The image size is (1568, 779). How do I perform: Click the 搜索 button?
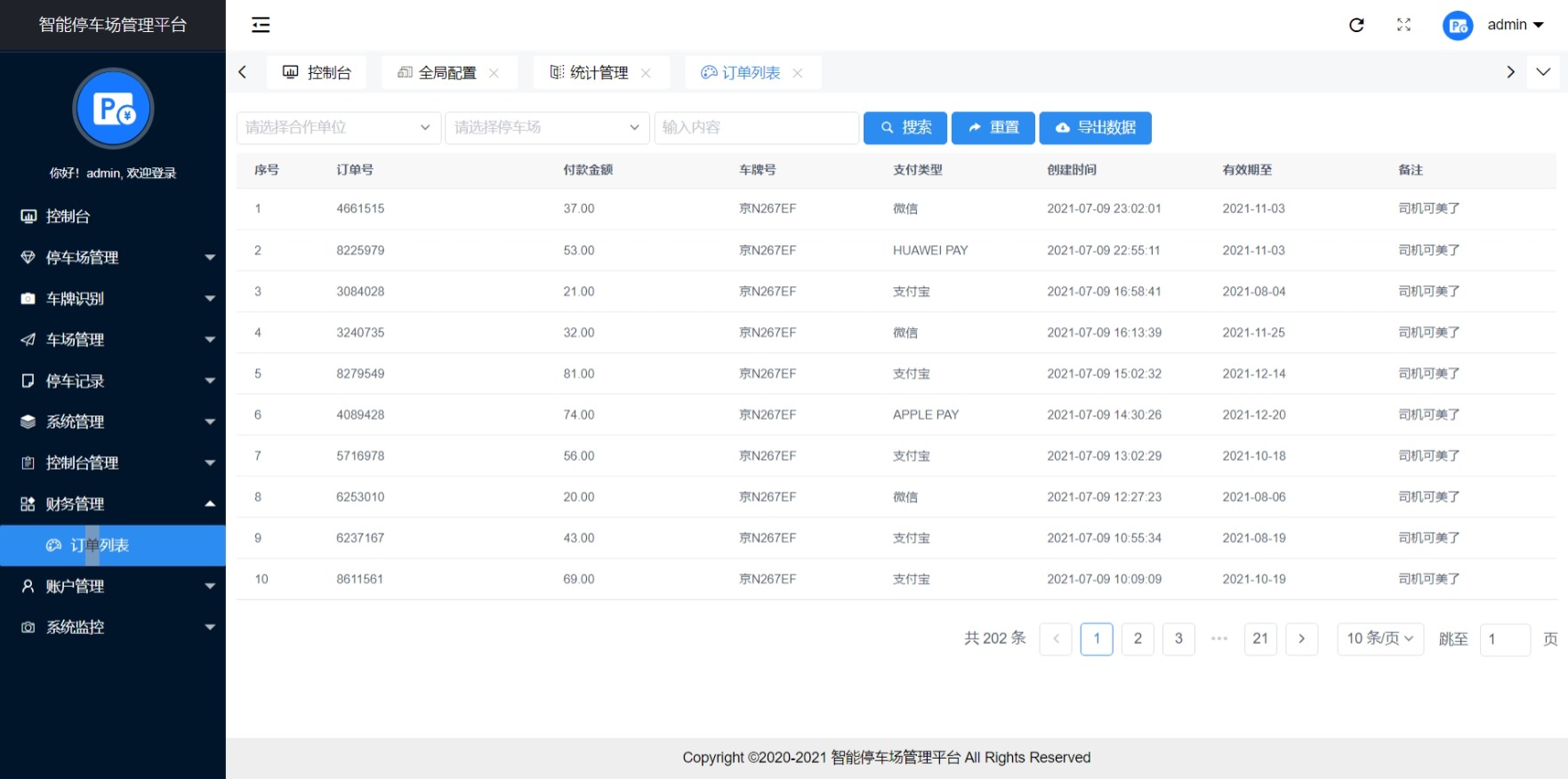[905, 127]
